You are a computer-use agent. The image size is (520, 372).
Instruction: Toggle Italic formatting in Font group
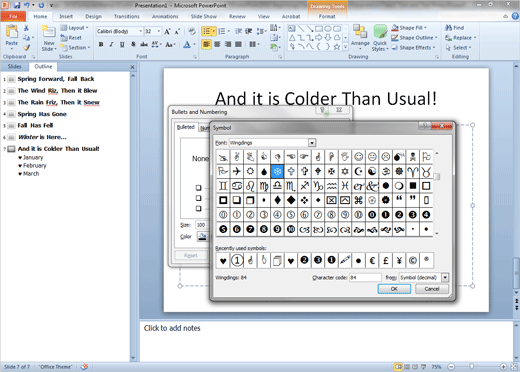click(112, 44)
